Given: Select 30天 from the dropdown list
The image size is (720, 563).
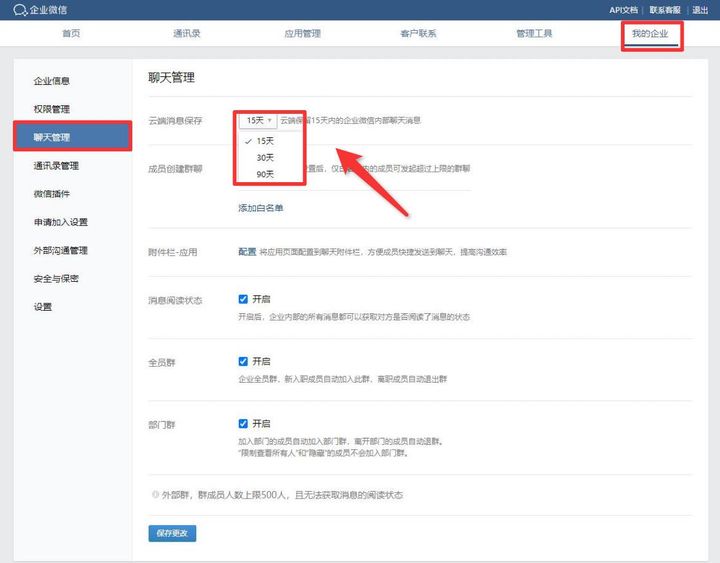Looking at the screenshot, I should point(265,157).
